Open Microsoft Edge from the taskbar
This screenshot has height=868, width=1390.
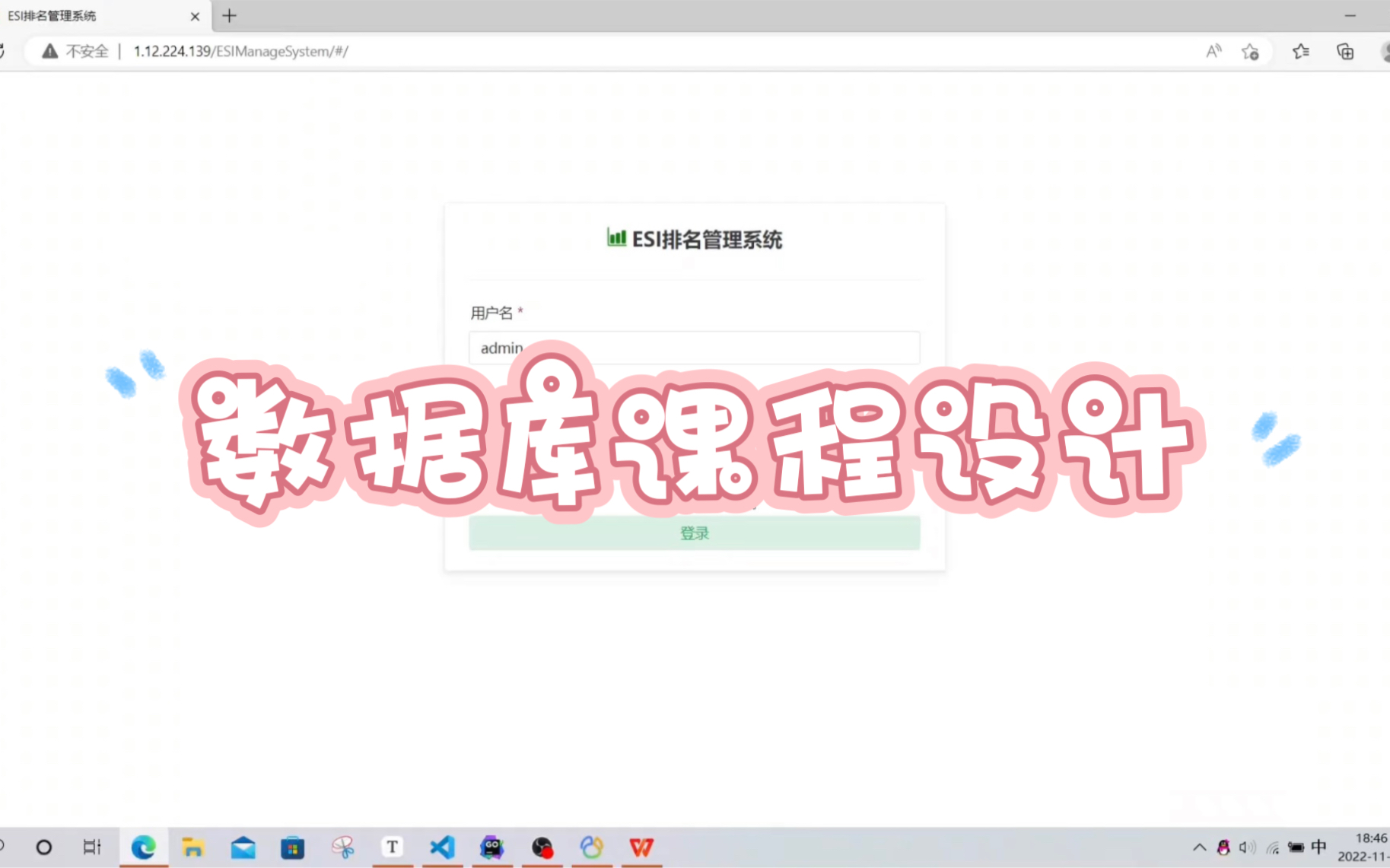point(143,847)
